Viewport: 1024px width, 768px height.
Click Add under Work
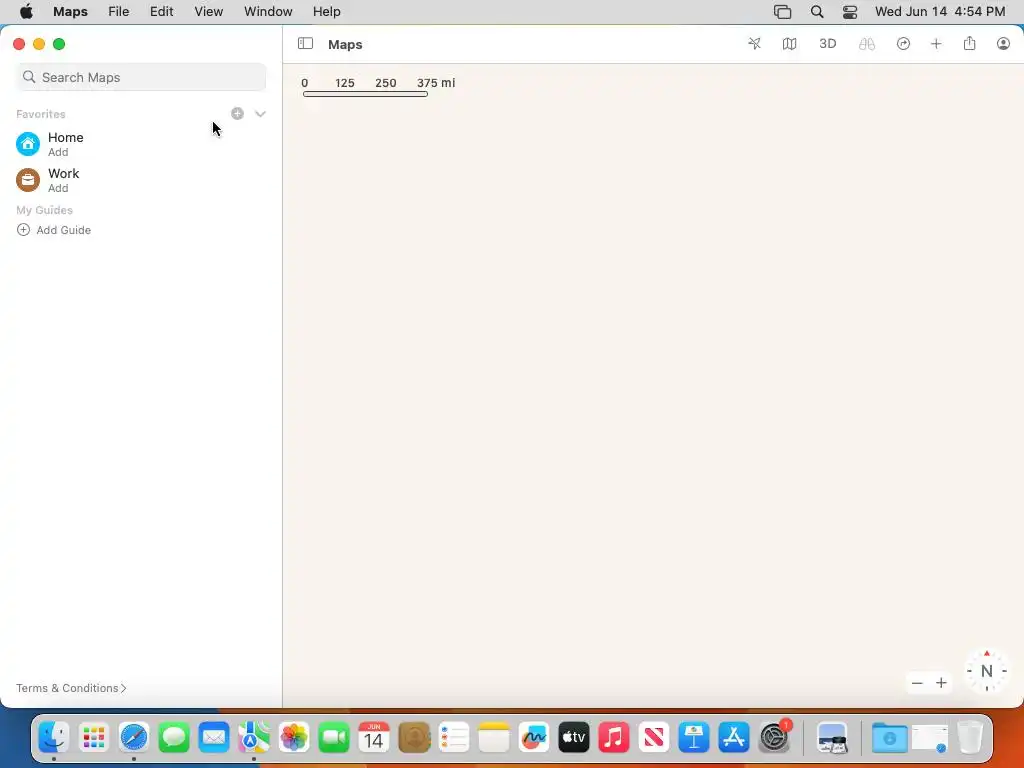pos(58,188)
